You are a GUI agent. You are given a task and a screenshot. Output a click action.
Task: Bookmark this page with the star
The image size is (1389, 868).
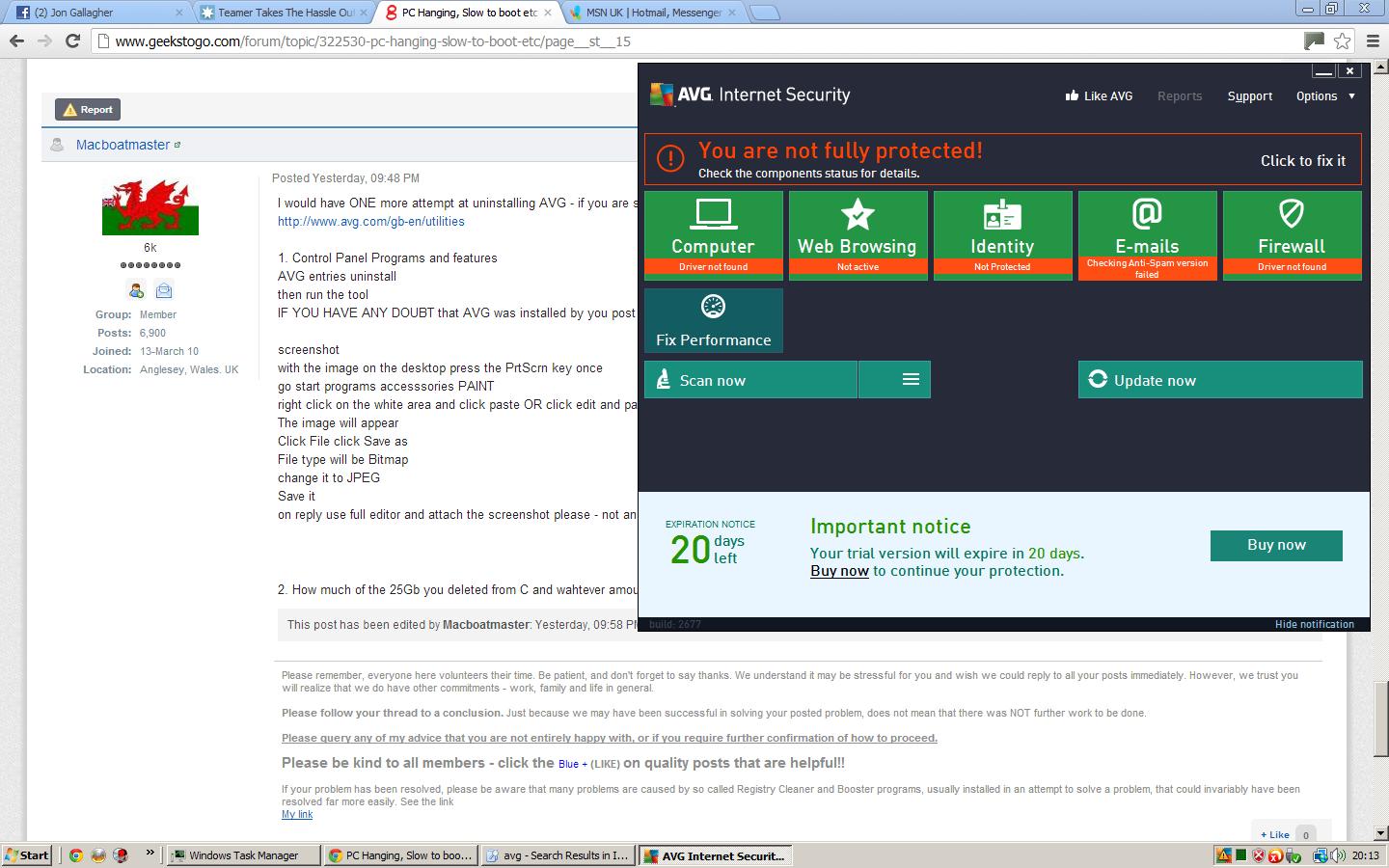click(x=1342, y=41)
